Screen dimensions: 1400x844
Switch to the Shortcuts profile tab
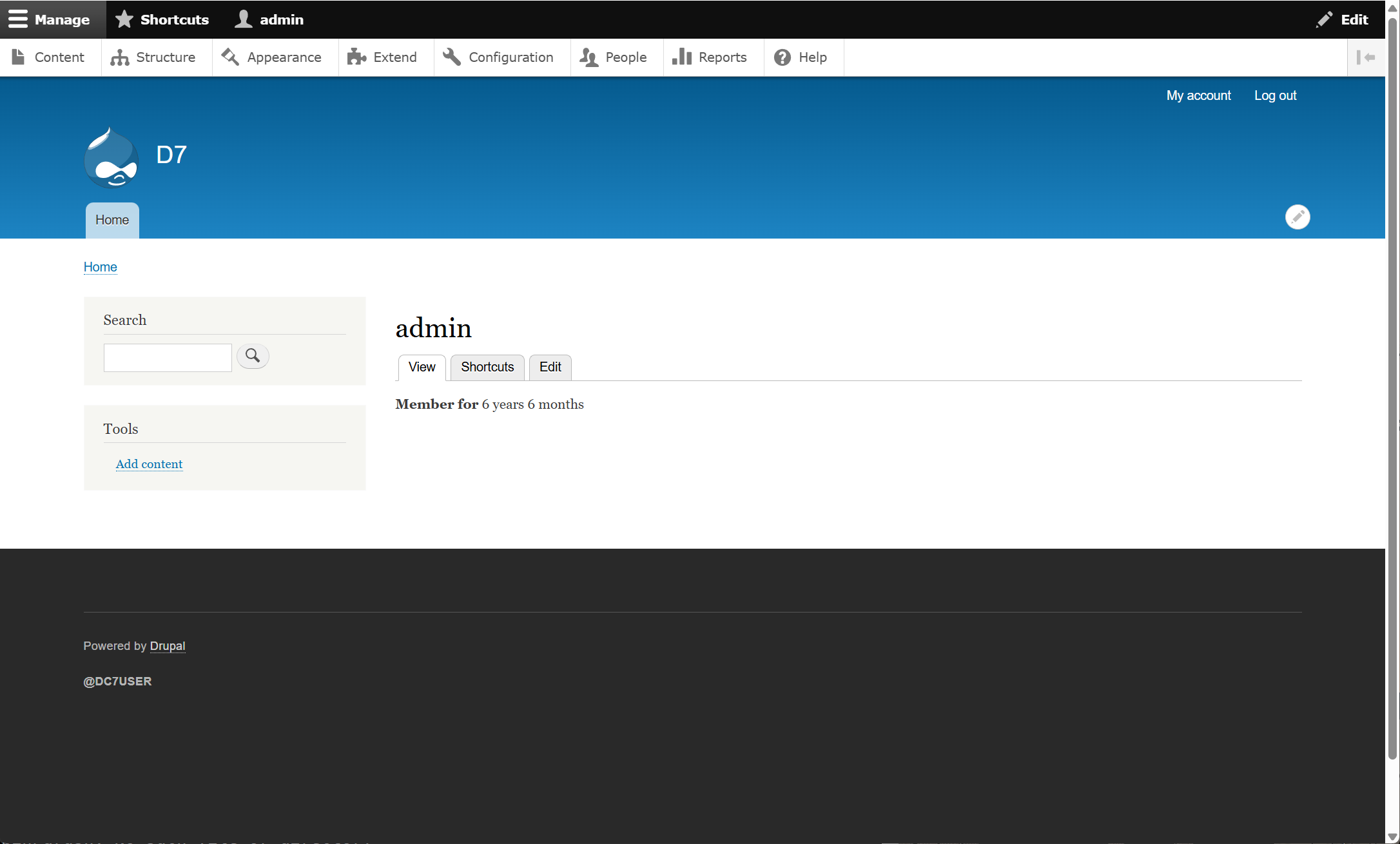(487, 367)
